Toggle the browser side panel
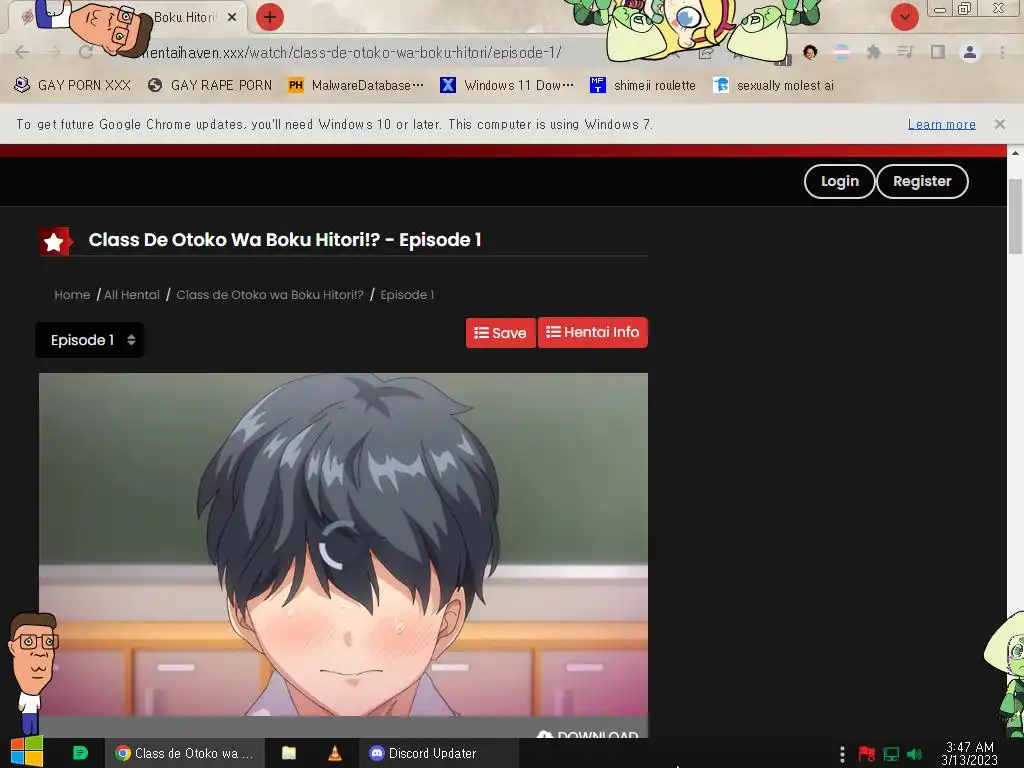The width and height of the screenshot is (1024, 768). click(938, 52)
